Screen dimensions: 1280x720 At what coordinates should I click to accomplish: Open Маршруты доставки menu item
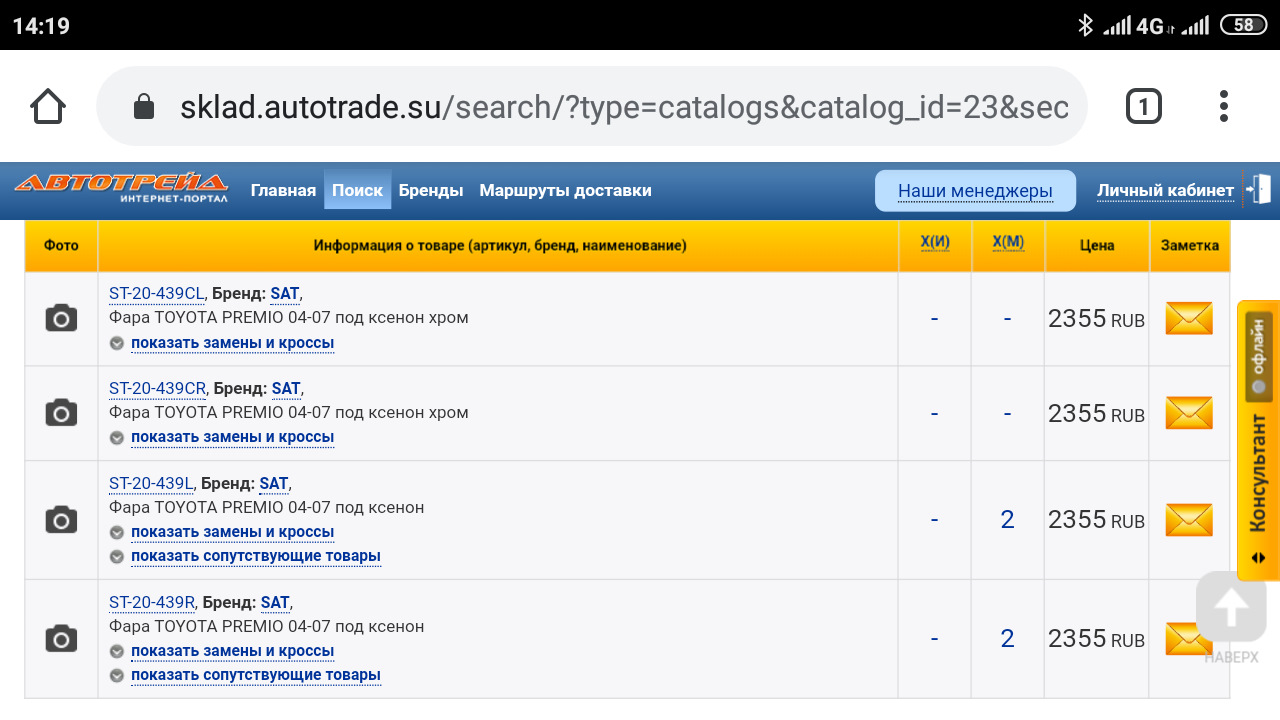pos(565,190)
